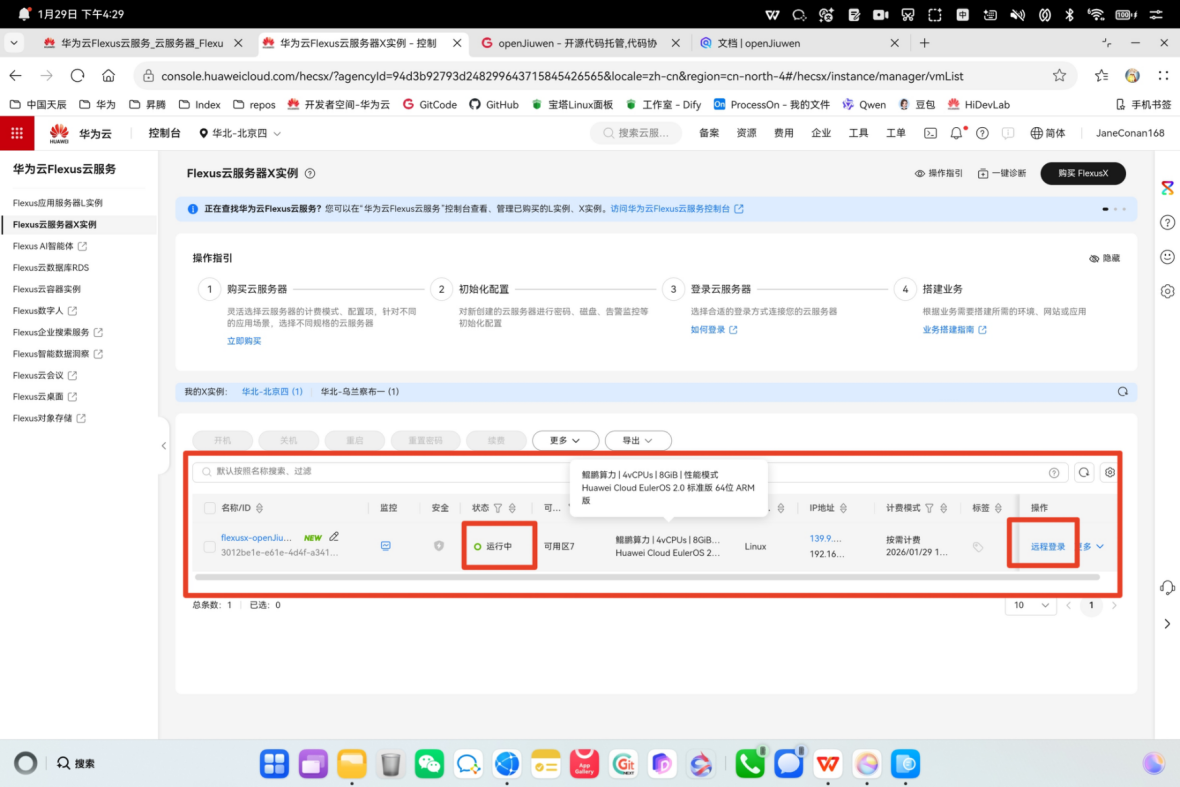Select the flexusx-openJiu instance checkbox
Screen dimensions: 1180x787
tap(209, 546)
